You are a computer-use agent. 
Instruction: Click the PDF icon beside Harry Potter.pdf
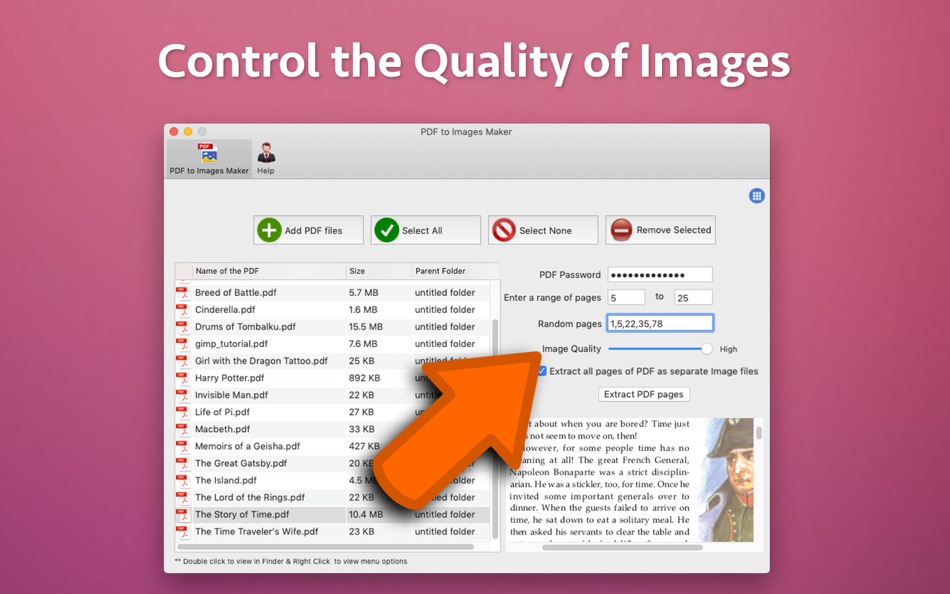point(184,378)
